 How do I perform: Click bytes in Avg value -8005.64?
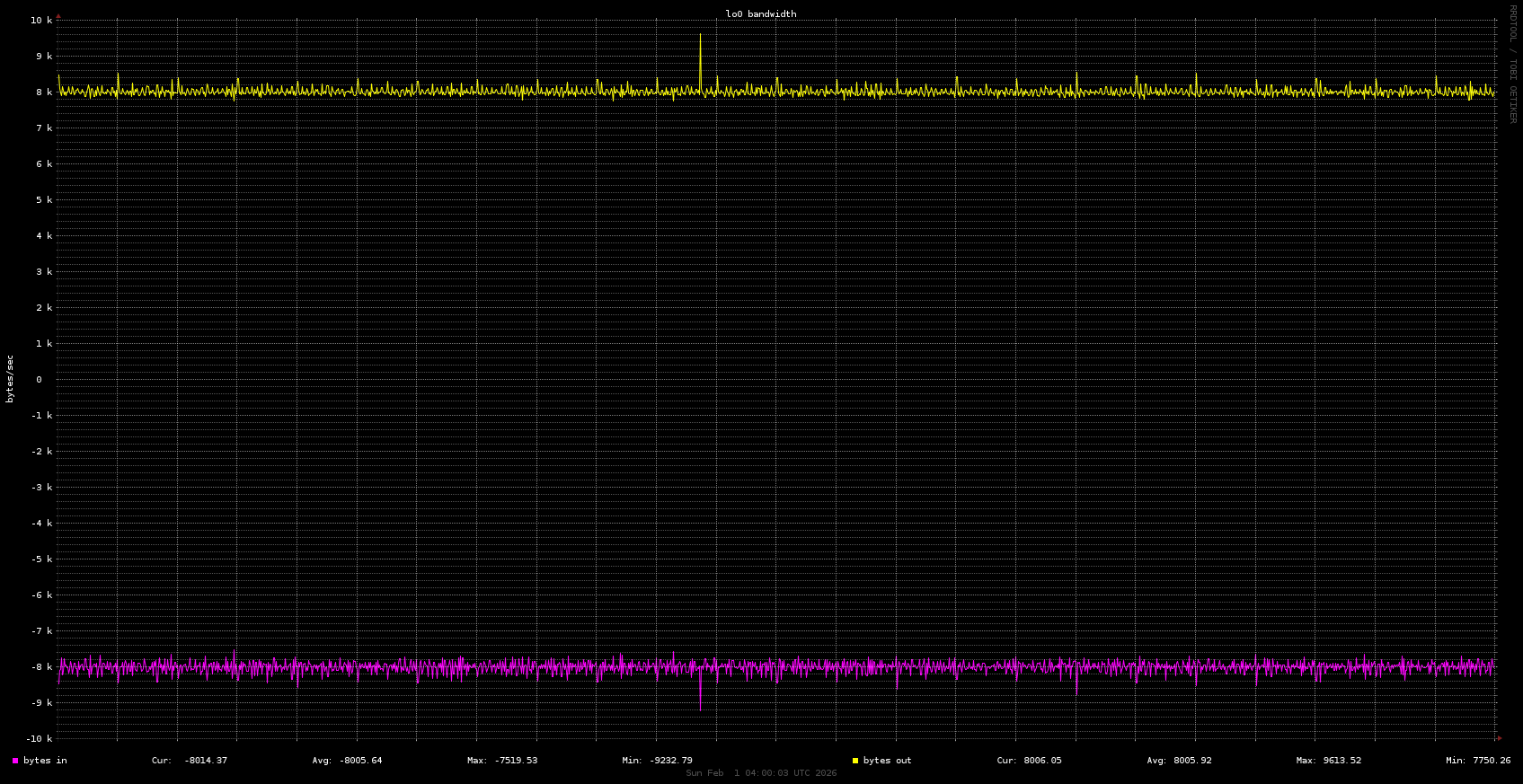pyautogui.click(x=360, y=761)
